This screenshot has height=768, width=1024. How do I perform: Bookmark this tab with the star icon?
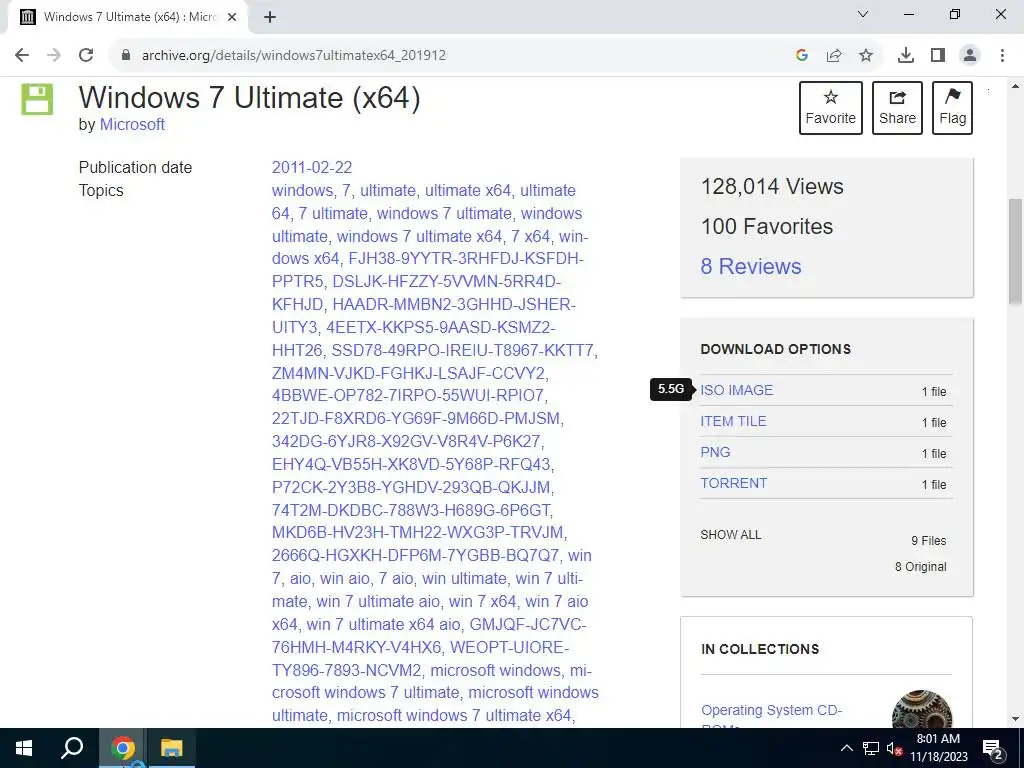coord(866,55)
